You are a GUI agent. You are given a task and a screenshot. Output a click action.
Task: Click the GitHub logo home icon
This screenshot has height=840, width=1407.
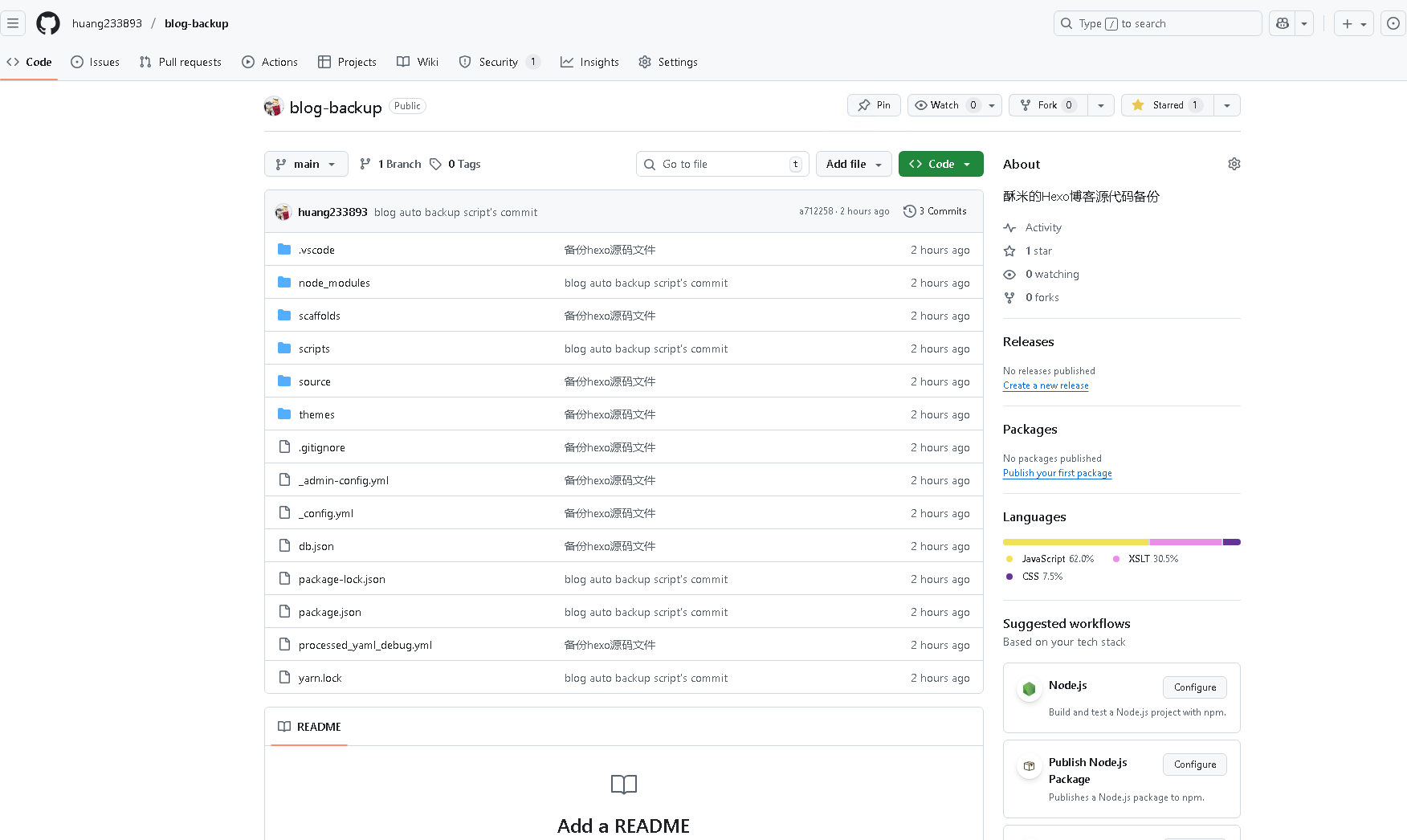pyautogui.click(x=48, y=23)
